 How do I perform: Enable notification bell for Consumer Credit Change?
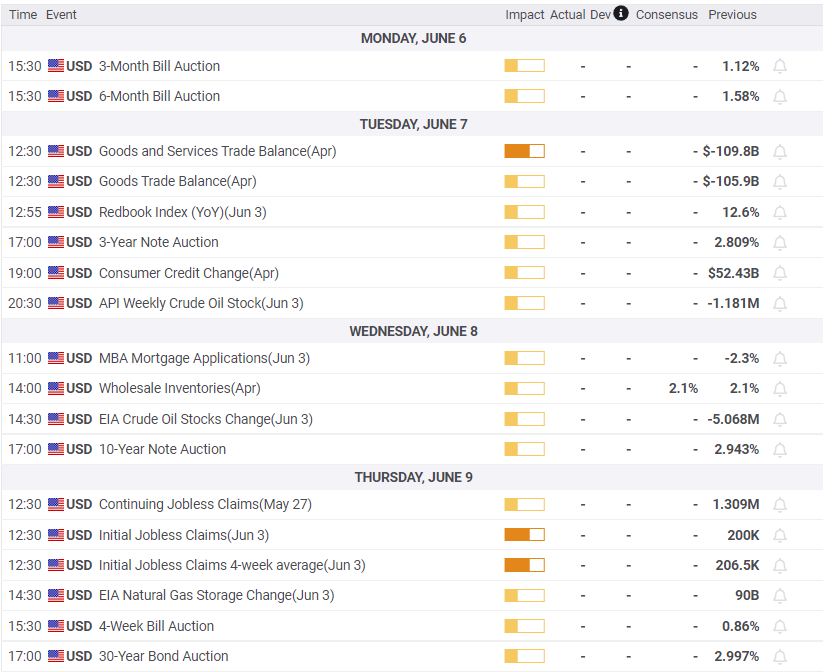pyautogui.click(x=780, y=273)
